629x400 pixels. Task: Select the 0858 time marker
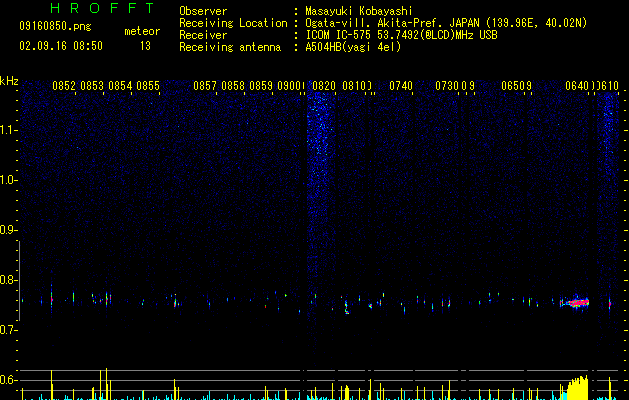233,86
